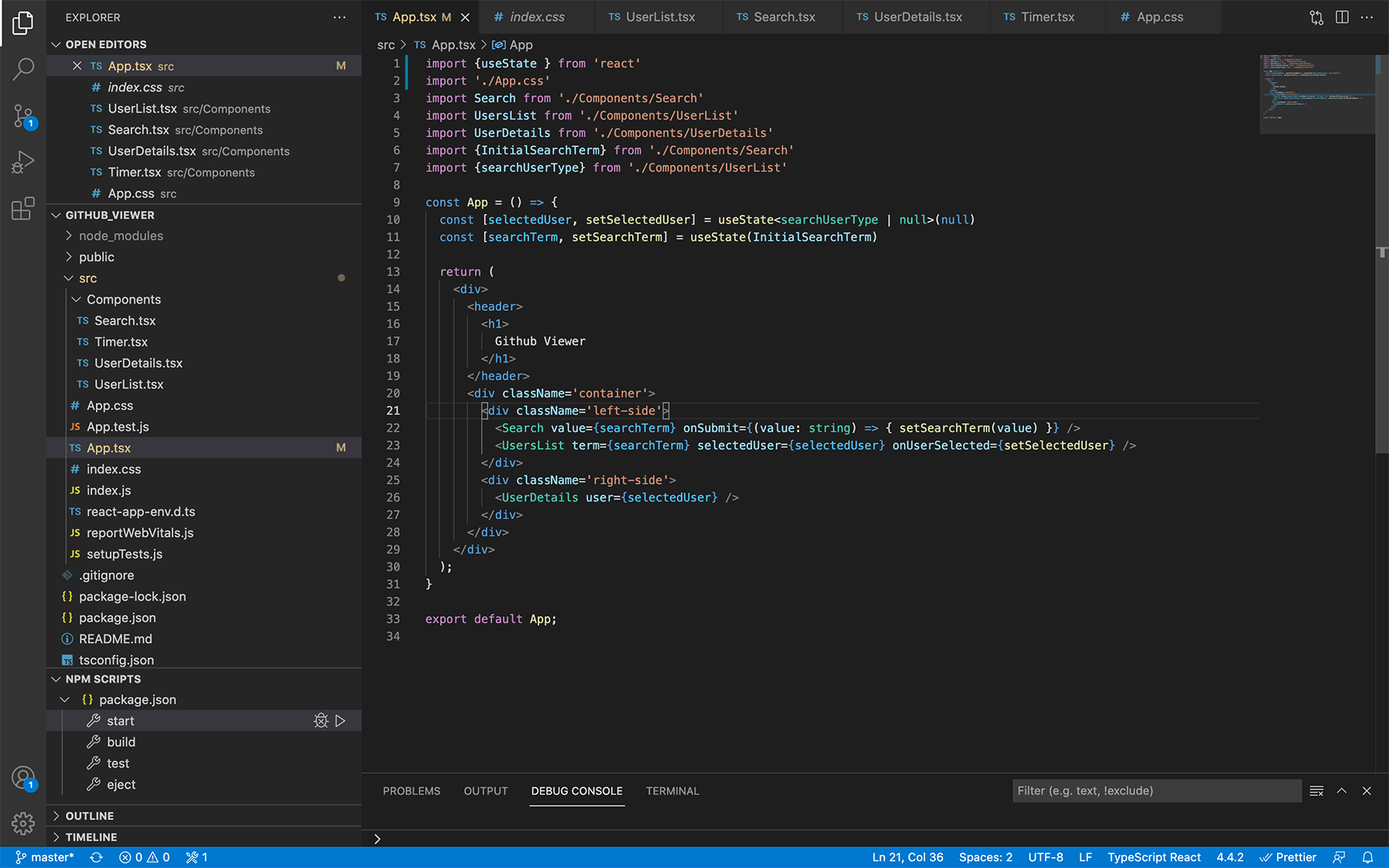This screenshot has height=868, width=1389.
Task: Open the Output panel tab
Action: [x=485, y=791]
